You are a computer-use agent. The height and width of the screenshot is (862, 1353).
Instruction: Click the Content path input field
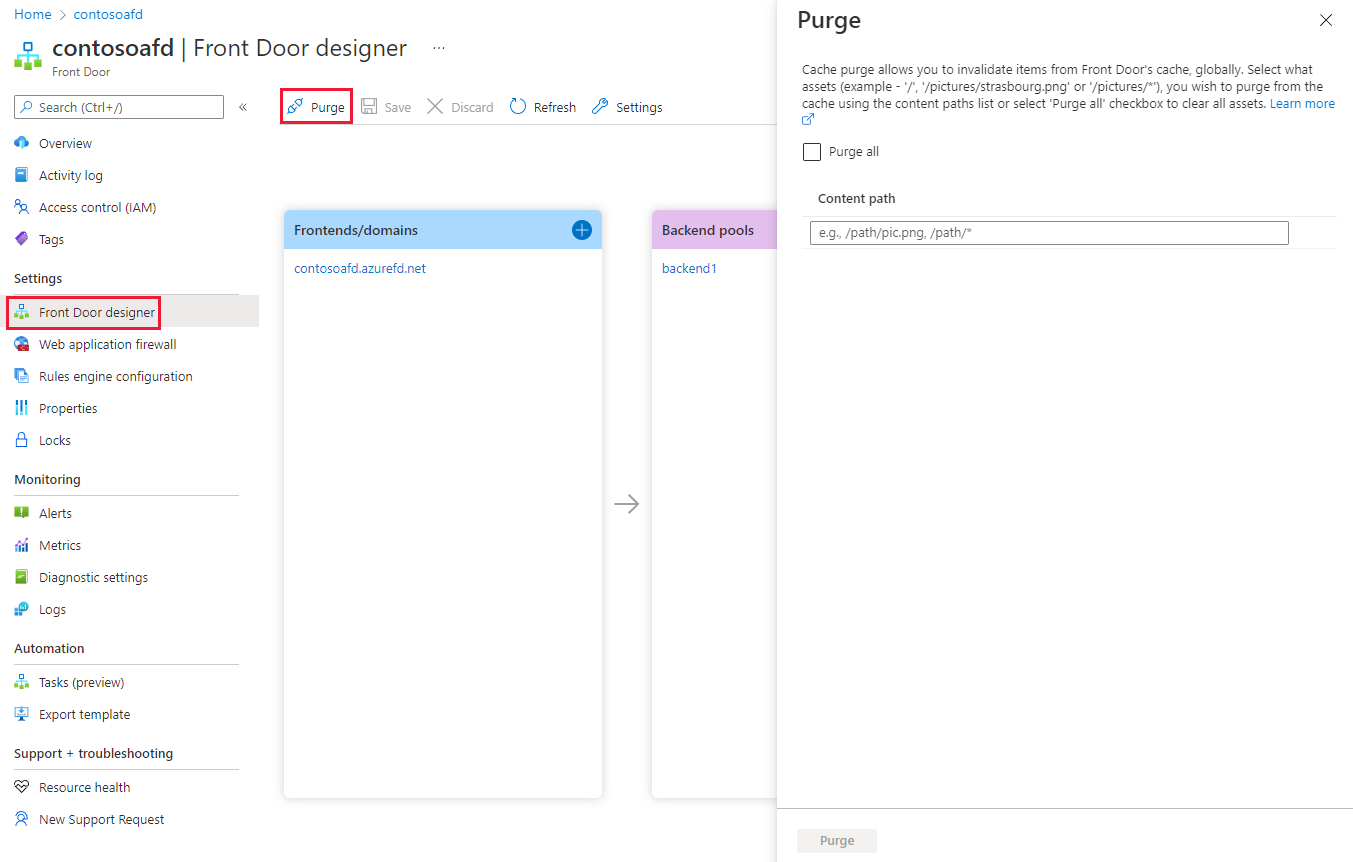(1049, 233)
